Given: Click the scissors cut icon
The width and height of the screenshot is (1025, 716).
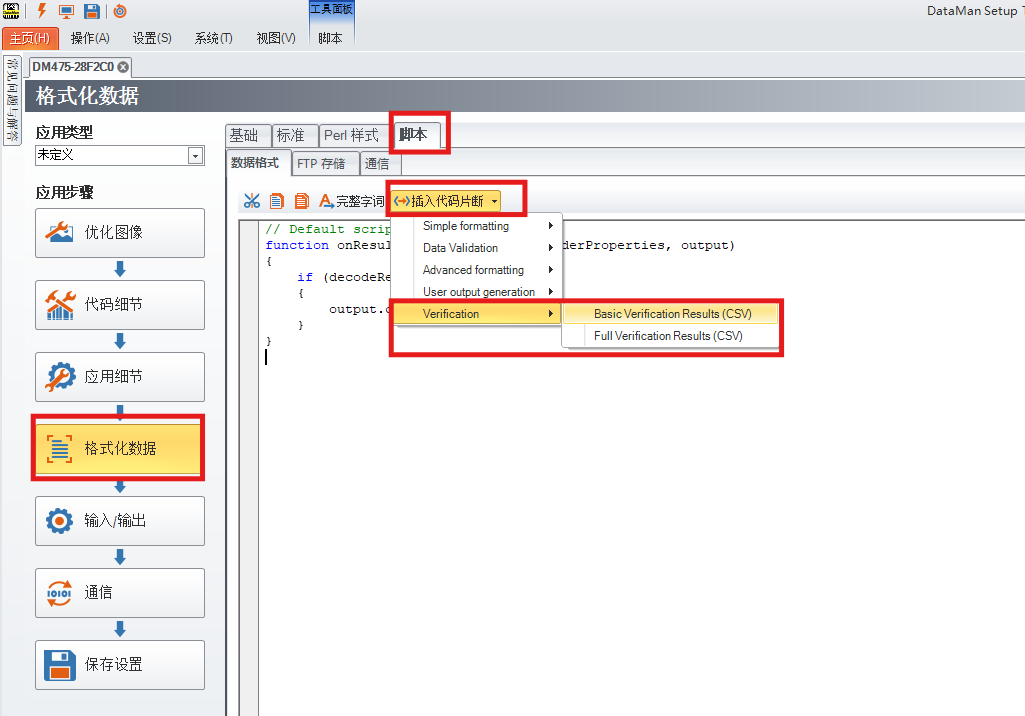Looking at the screenshot, I should pos(251,201).
